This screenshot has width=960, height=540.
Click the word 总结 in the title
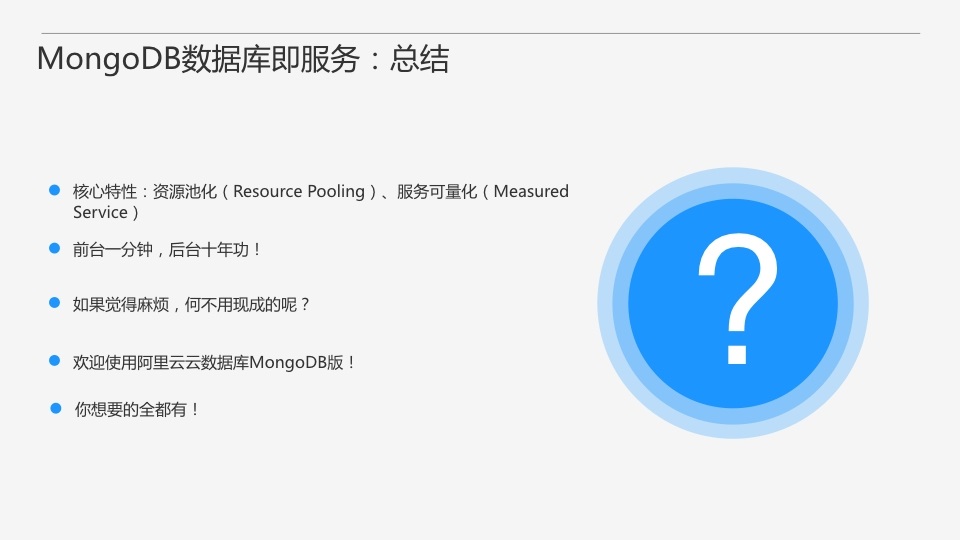coord(420,59)
